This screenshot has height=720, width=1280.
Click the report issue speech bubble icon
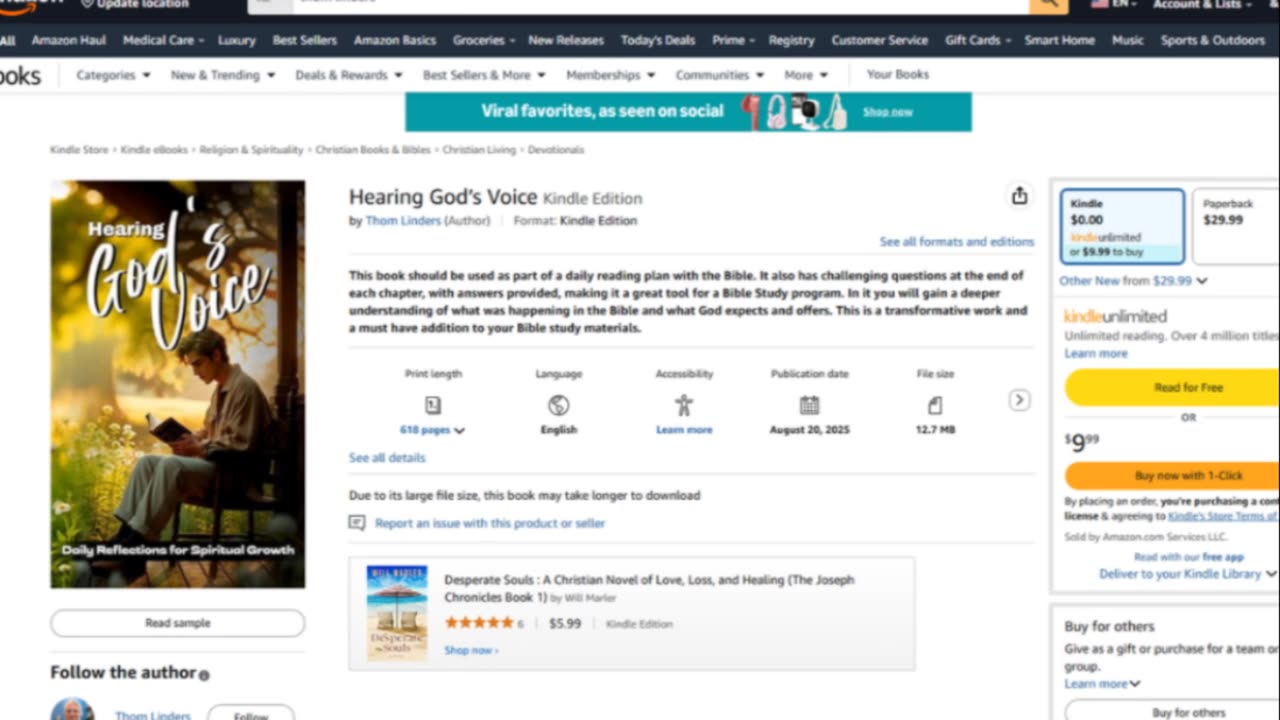pyautogui.click(x=357, y=523)
